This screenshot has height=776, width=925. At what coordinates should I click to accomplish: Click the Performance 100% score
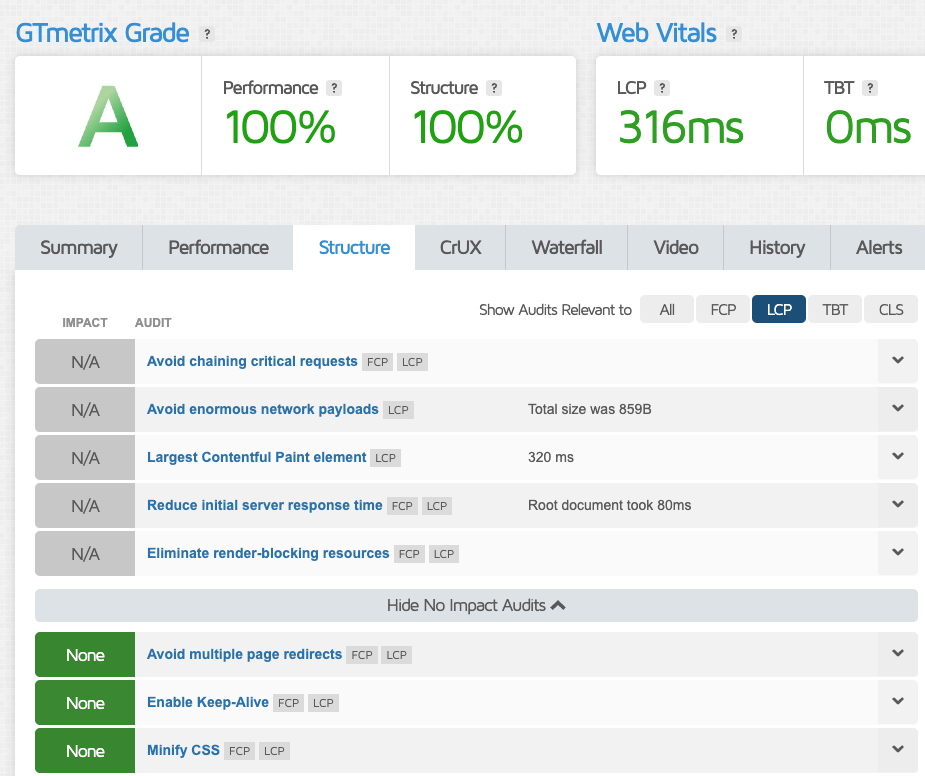coord(280,127)
